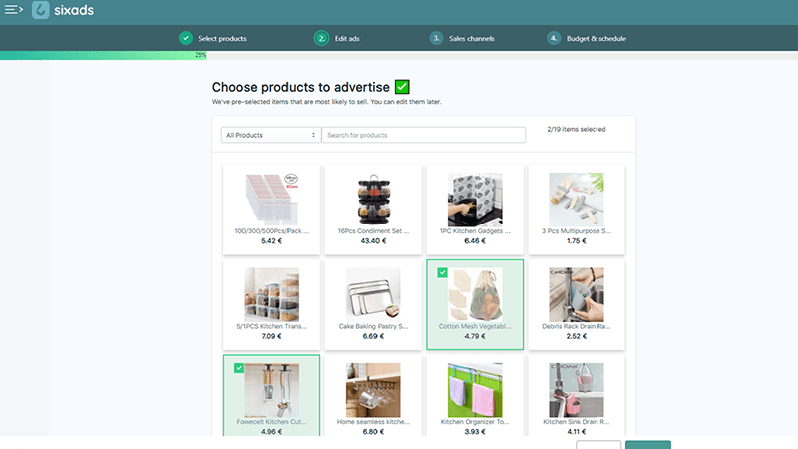Click the 2.52 € price text
Viewport: 798px width, 449px height.
point(577,336)
